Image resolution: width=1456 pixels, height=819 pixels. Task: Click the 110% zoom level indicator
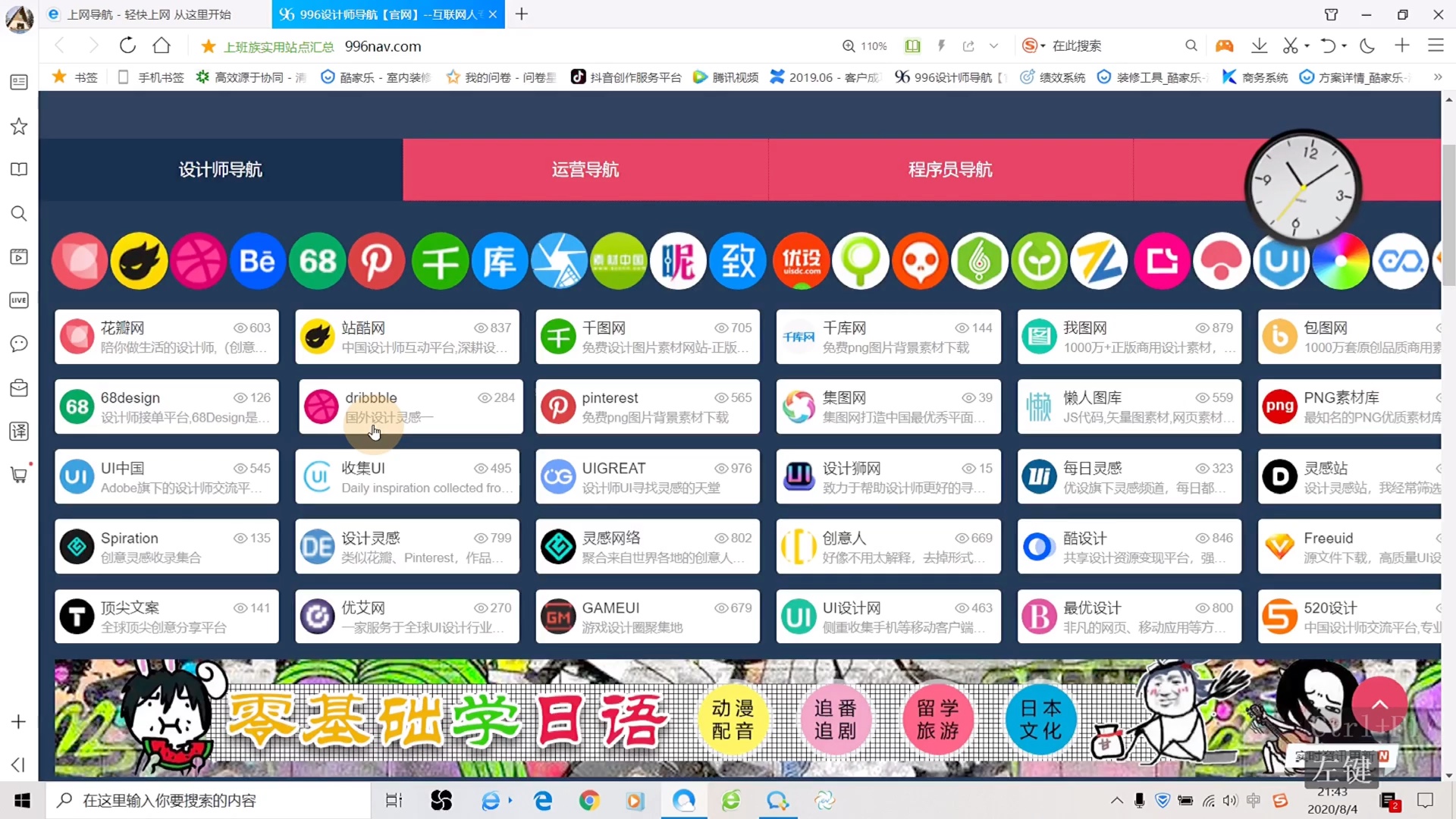pyautogui.click(x=864, y=45)
